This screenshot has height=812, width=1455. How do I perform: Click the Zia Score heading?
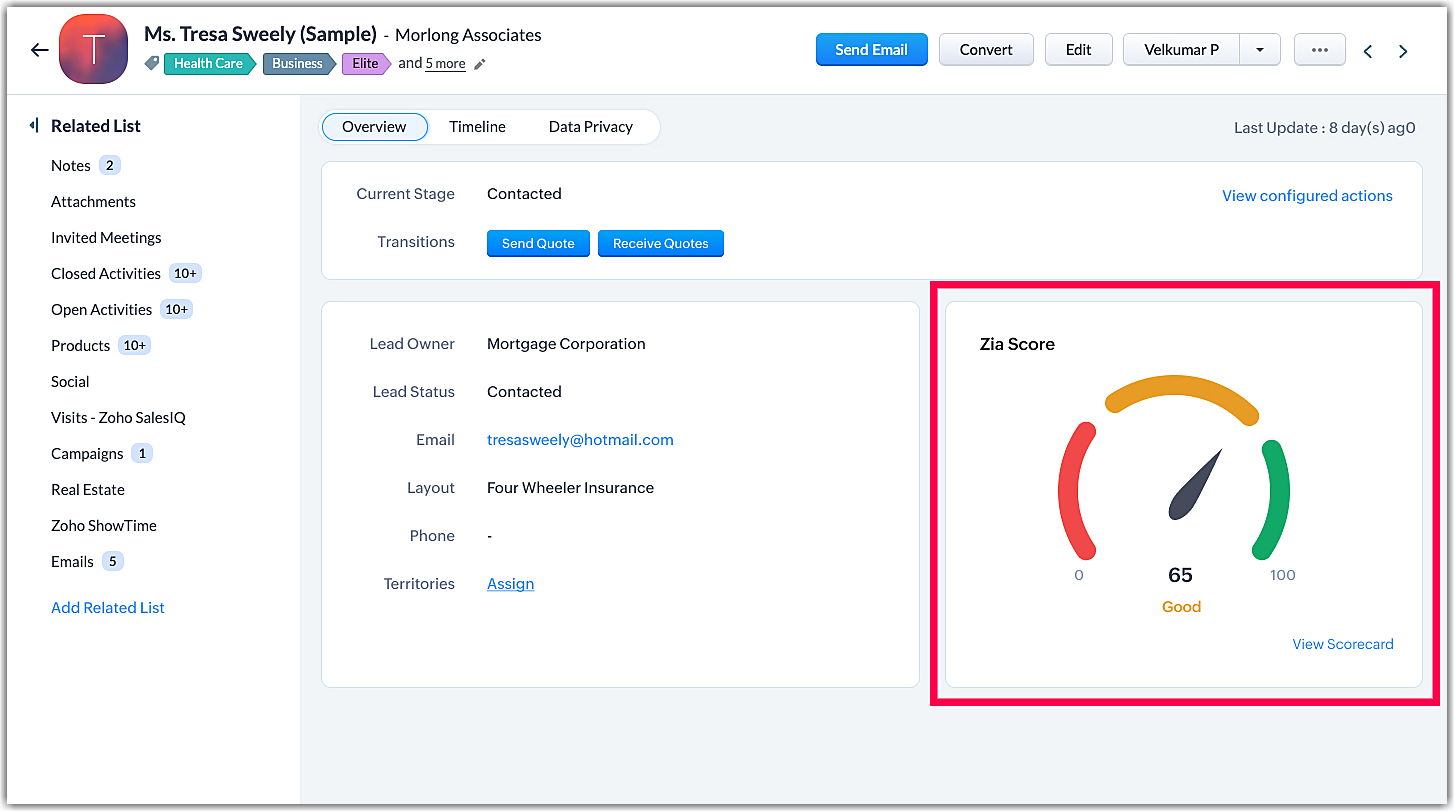coord(1017,344)
